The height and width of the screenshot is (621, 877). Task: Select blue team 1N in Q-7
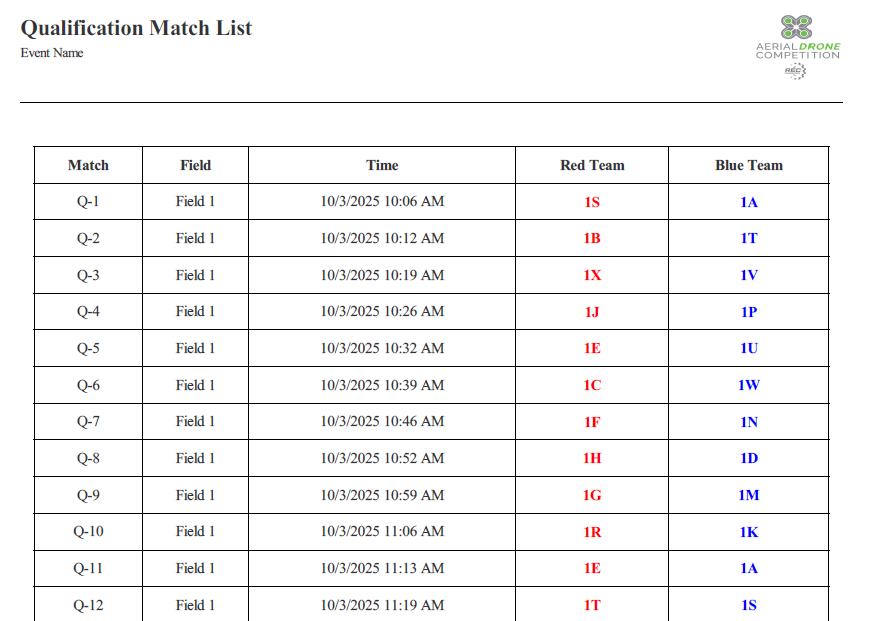click(749, 422)
